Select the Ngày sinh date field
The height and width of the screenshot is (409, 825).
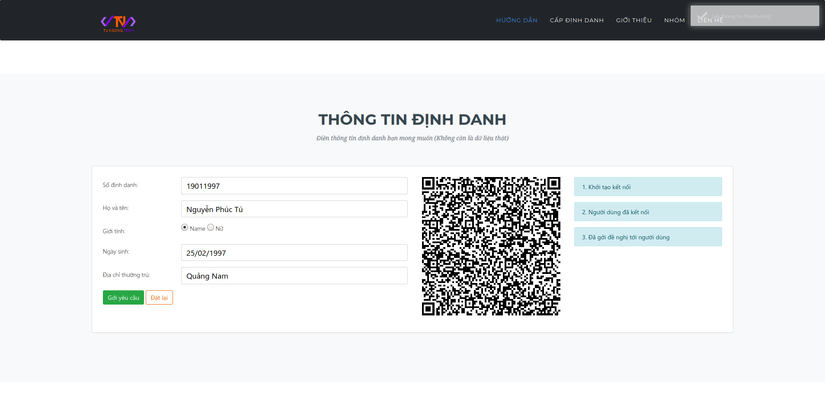pos(294,253)
